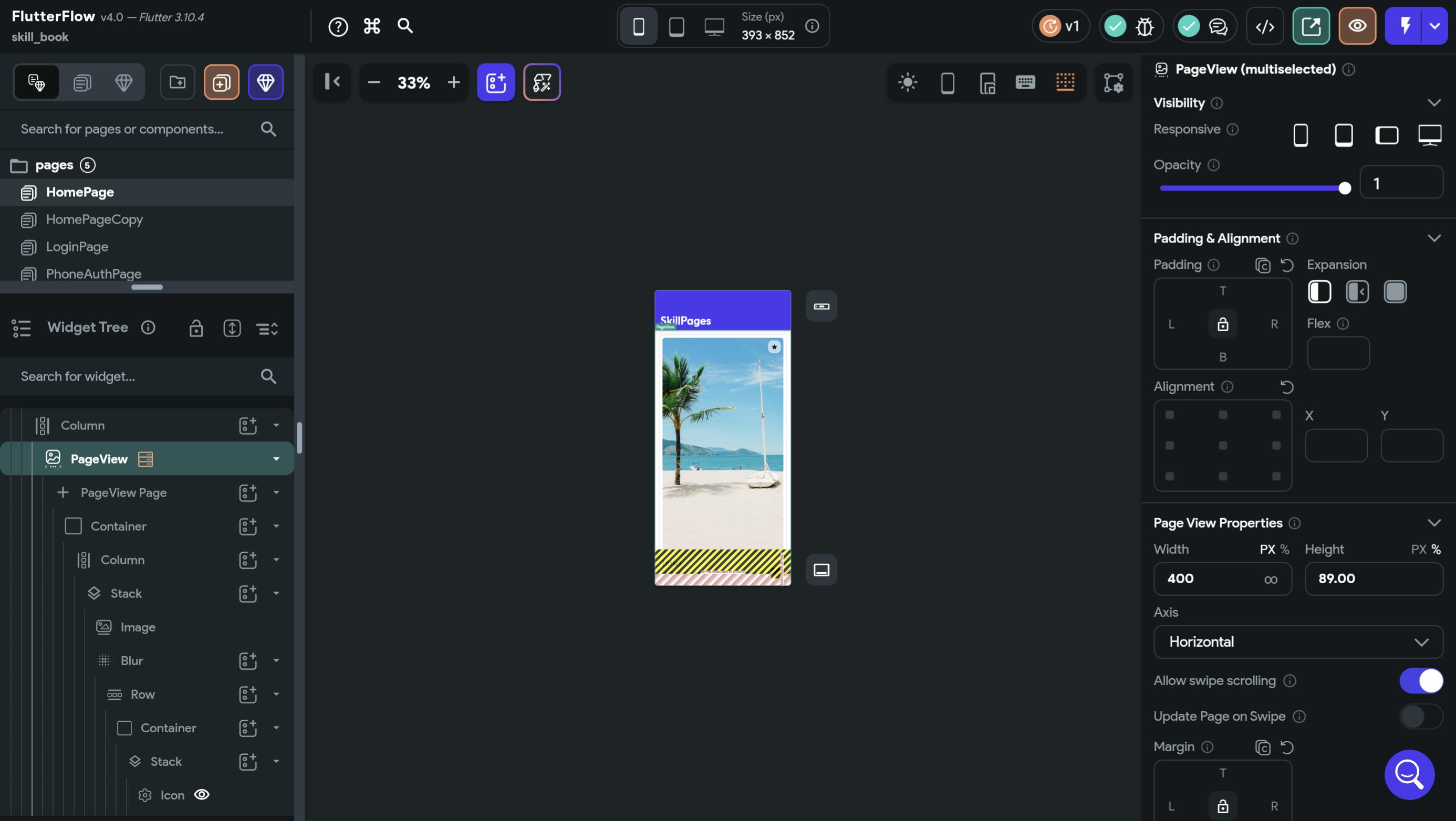1456x821 pixels.
Task: Select the HomePageCopy page
Action: coord(94,219)
